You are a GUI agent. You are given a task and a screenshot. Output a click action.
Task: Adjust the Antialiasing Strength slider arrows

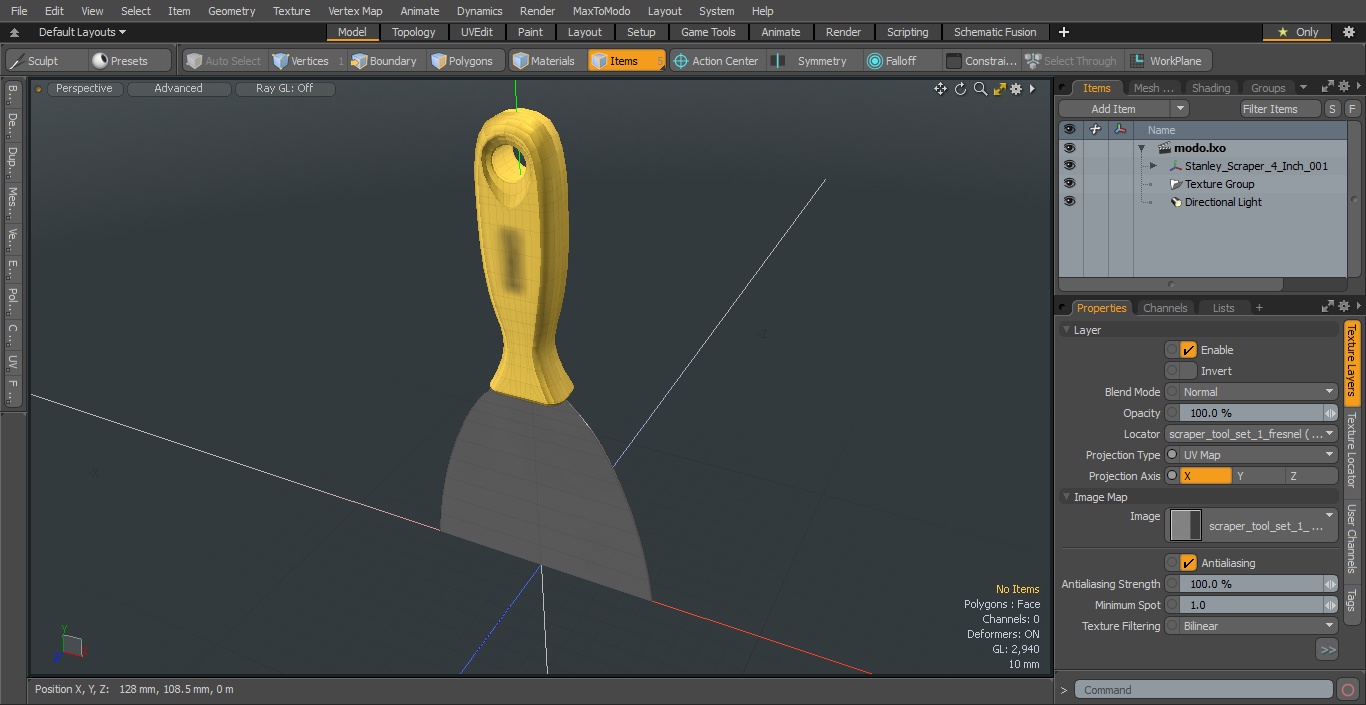(x=1330, y=584)
